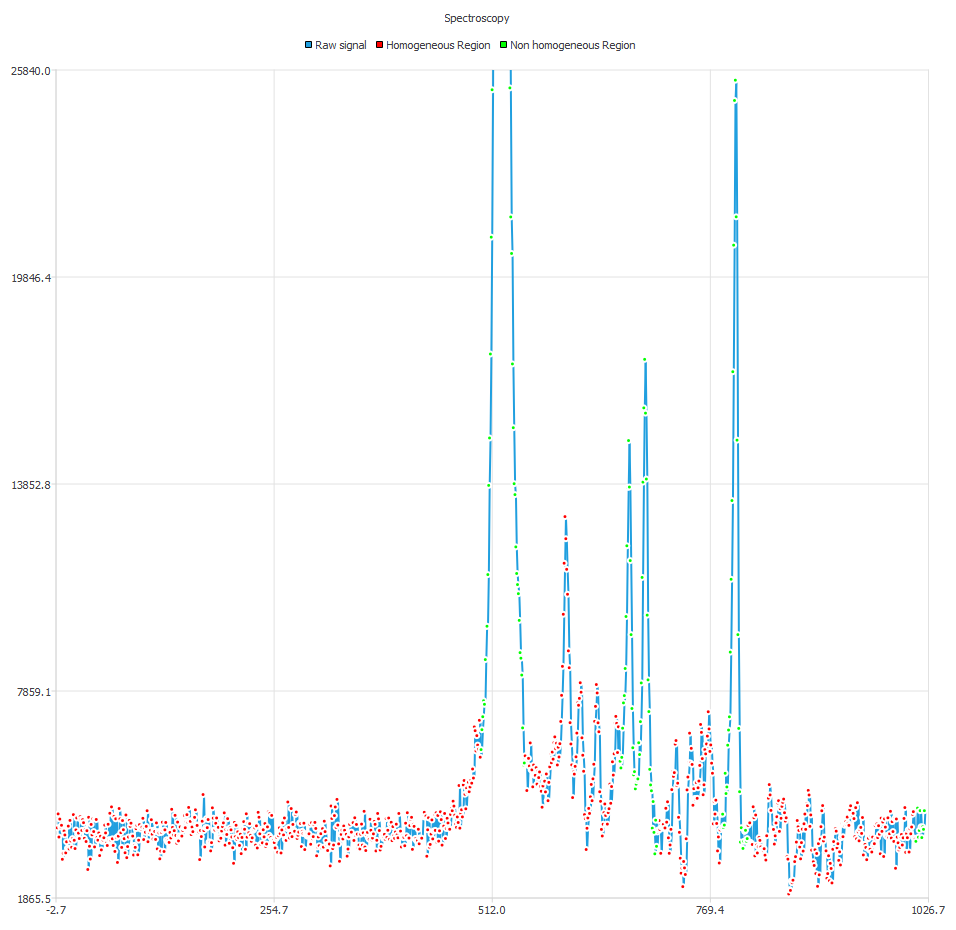This screenshot has height=930, width=956.
Task: Click the tip of the taller twin green peak
Action: coord(645,360)
